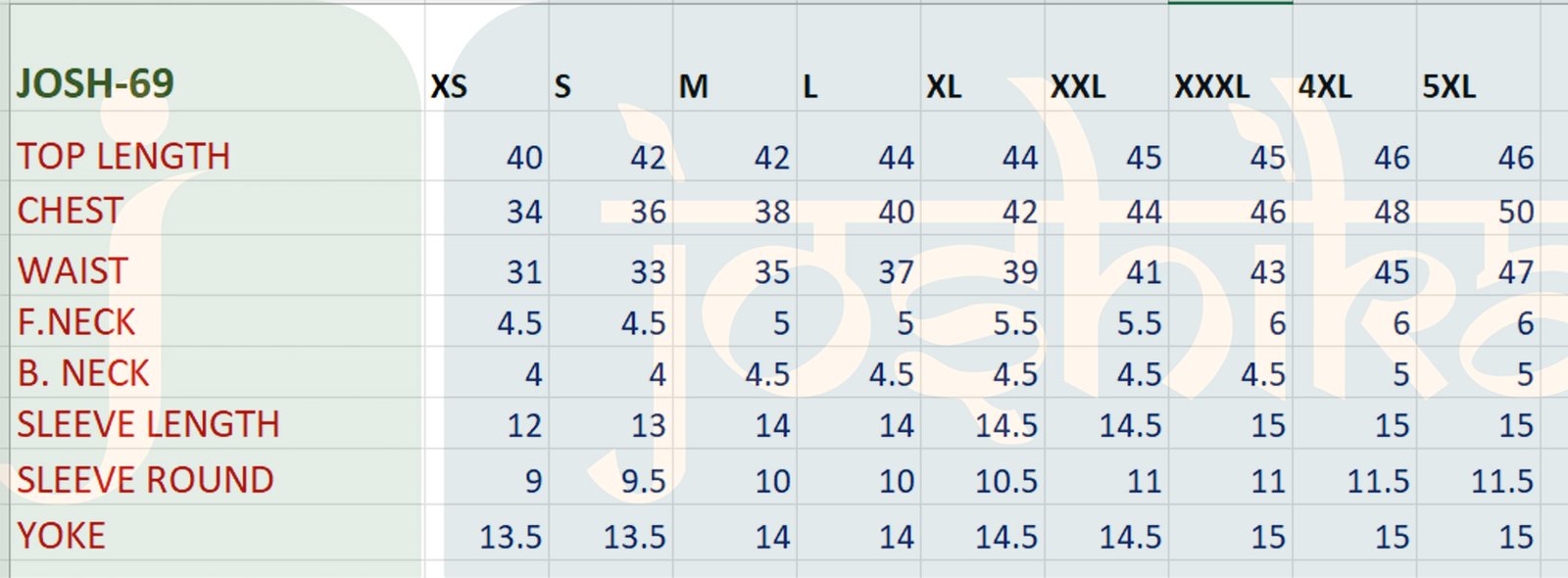Click the YOKE row label cell
Viewport: 1568px width, 578px height.
click(61, 536)
